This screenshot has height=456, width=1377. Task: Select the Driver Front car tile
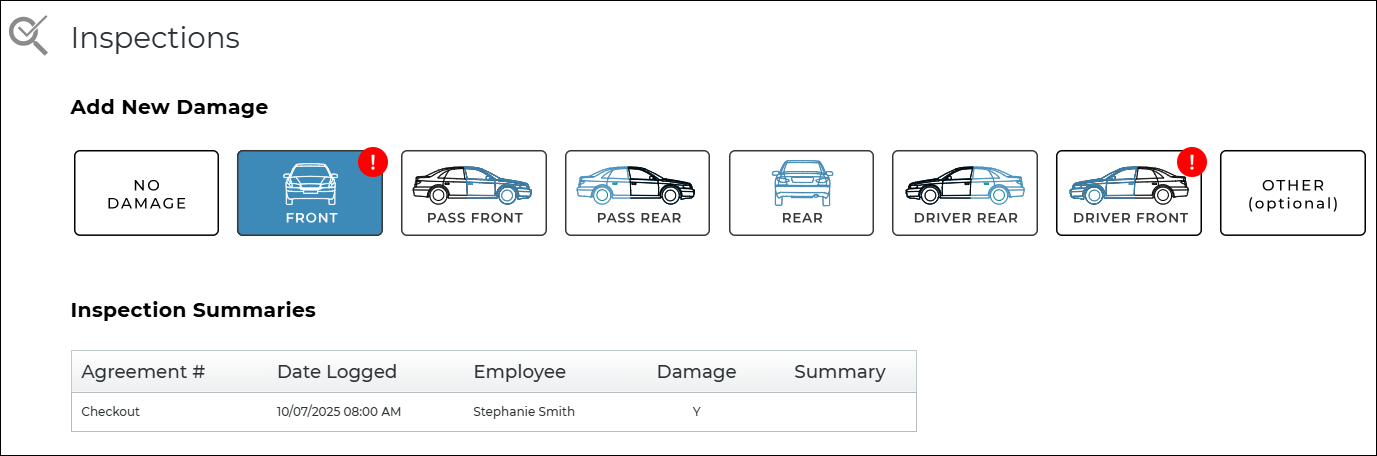click(x=1129, y=193)
